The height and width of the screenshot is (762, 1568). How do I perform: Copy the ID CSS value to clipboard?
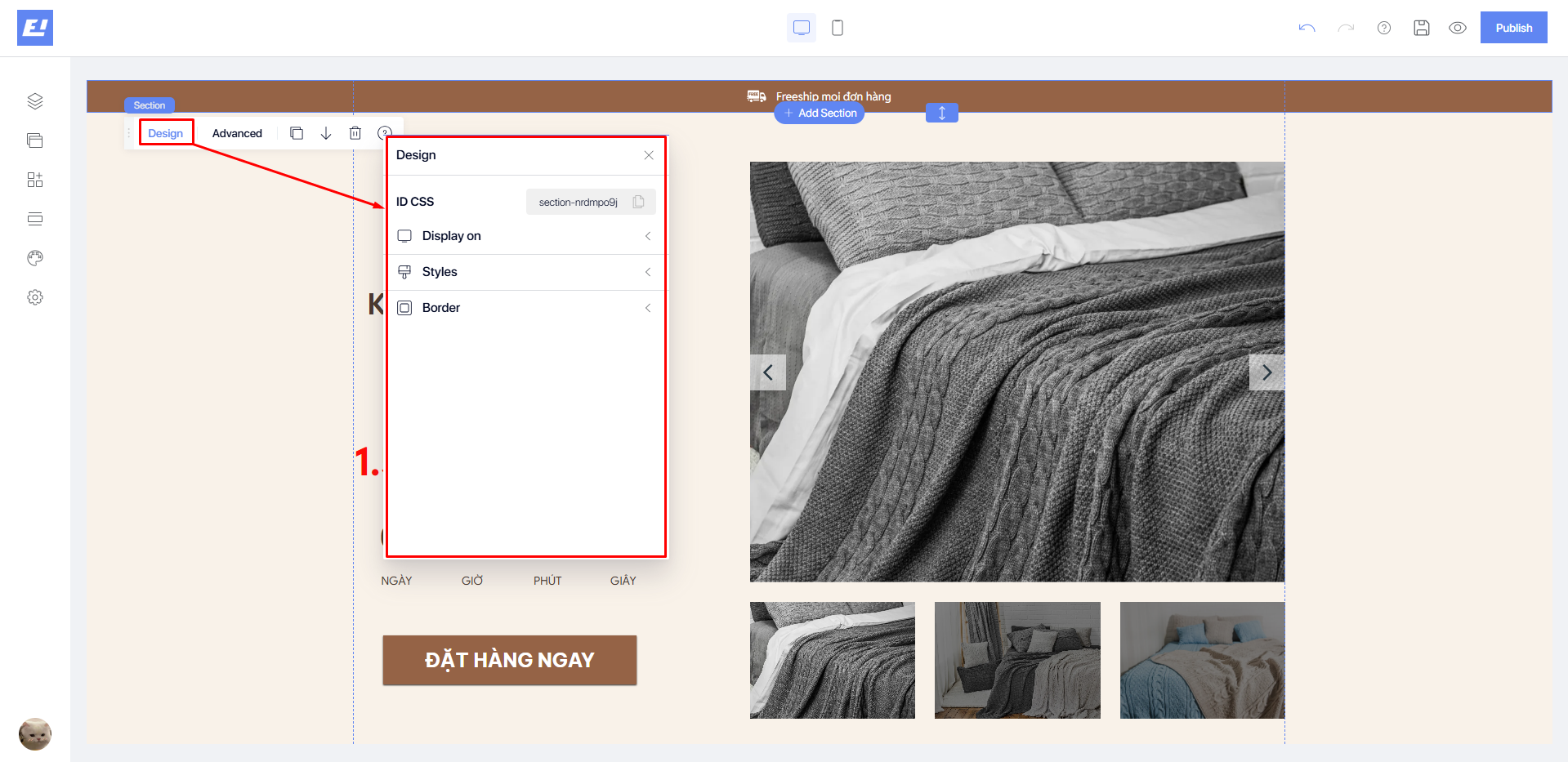pyautogui.click(x=639, y=202)
